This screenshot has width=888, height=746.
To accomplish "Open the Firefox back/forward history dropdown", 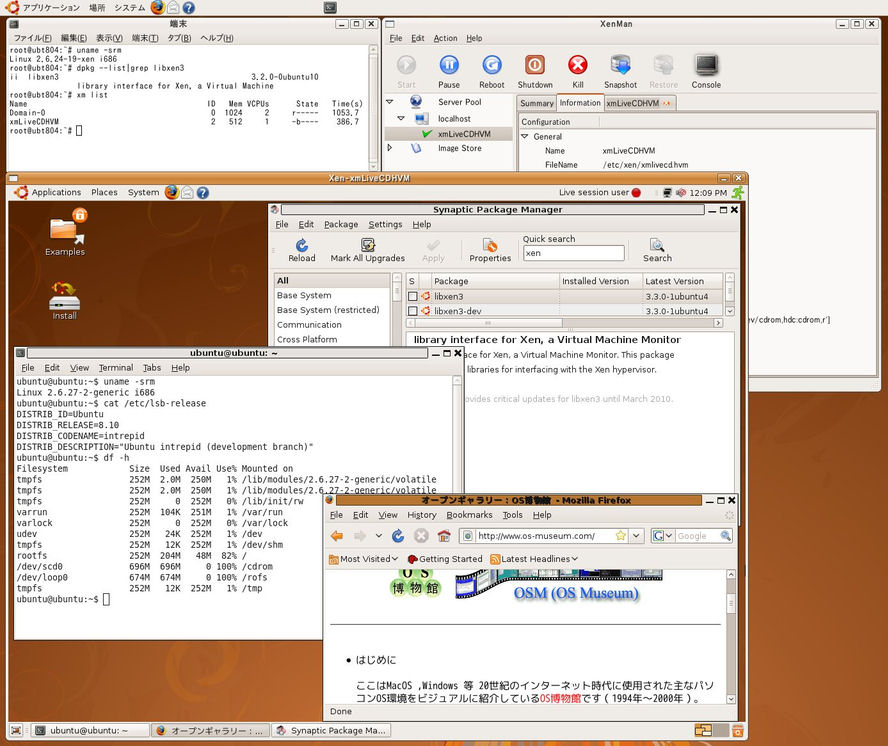I will (379, 536).
